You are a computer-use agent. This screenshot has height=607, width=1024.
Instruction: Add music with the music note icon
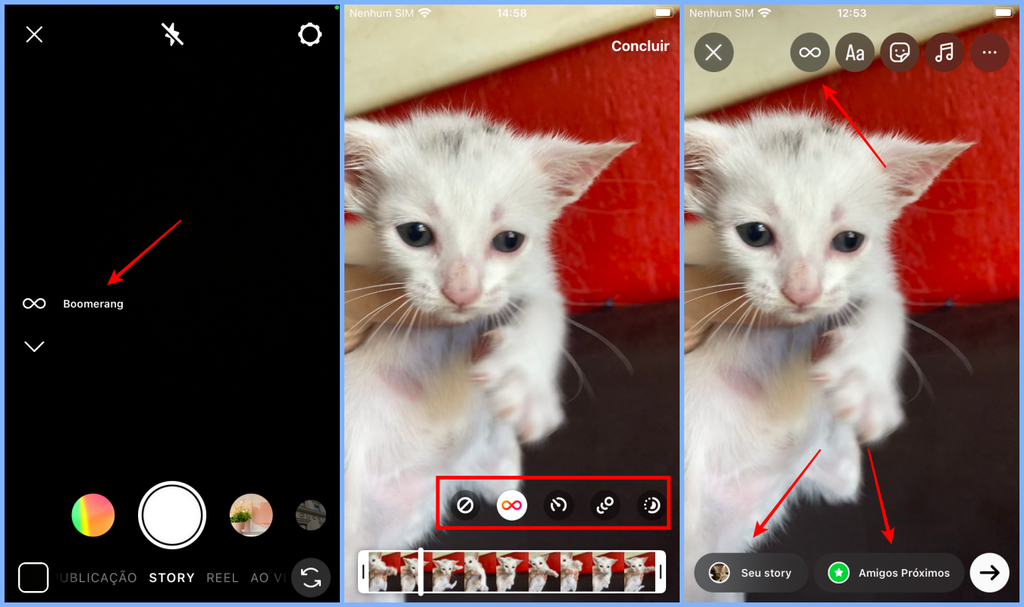point(944,52)
